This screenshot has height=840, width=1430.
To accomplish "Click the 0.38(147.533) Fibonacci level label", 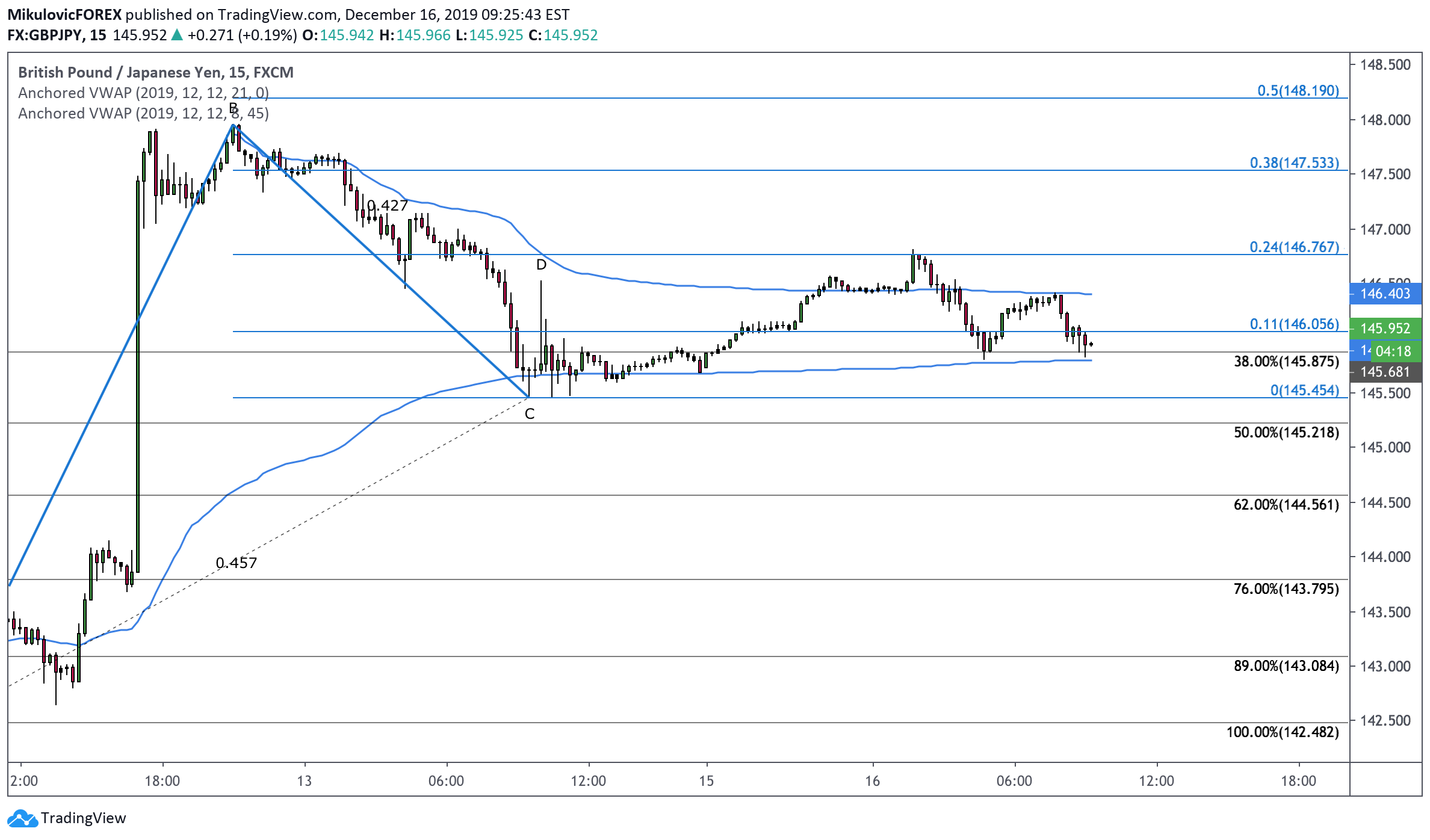I will [x=1295, y=162].
